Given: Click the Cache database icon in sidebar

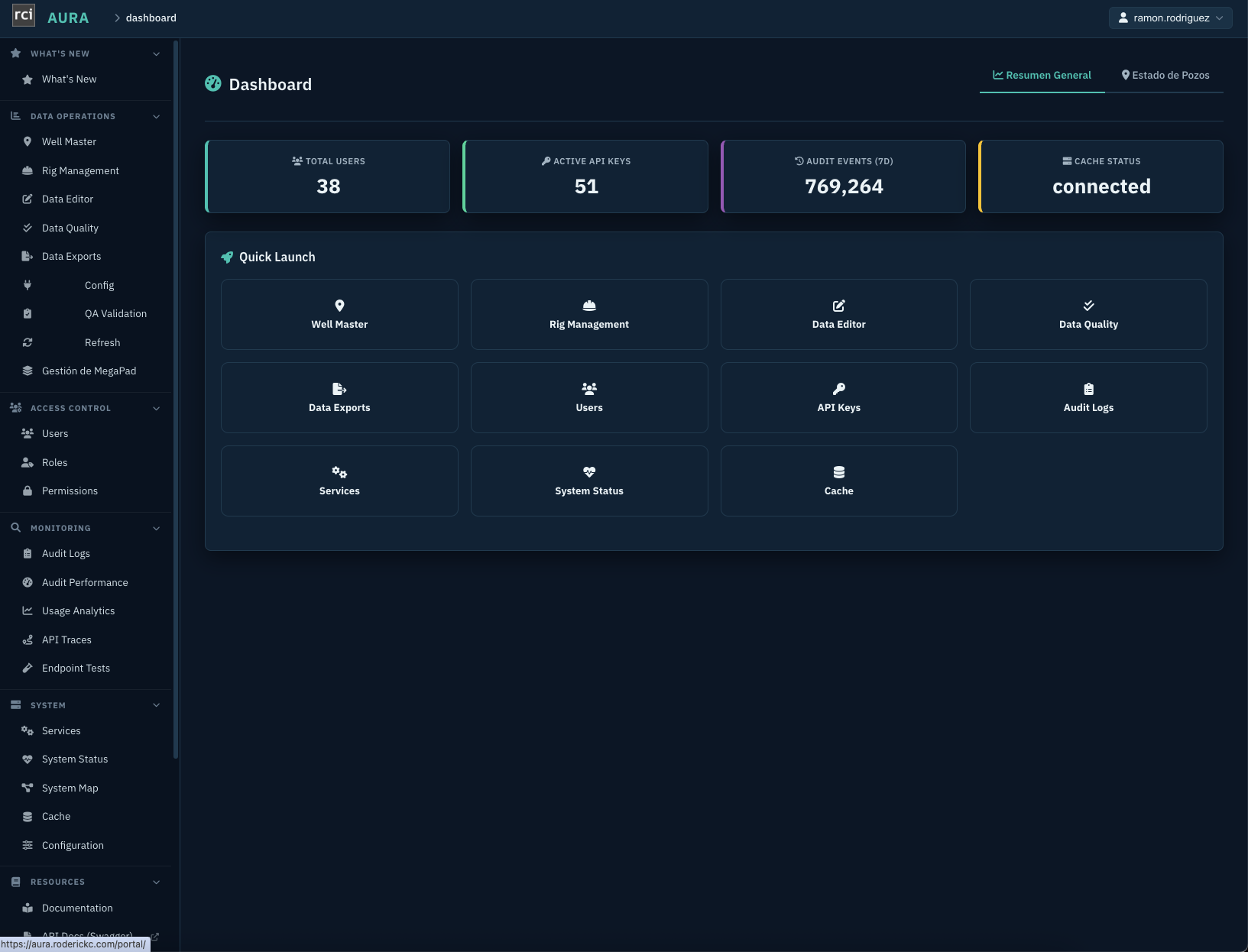Looking at the screenshot, I should pos(28,817).
